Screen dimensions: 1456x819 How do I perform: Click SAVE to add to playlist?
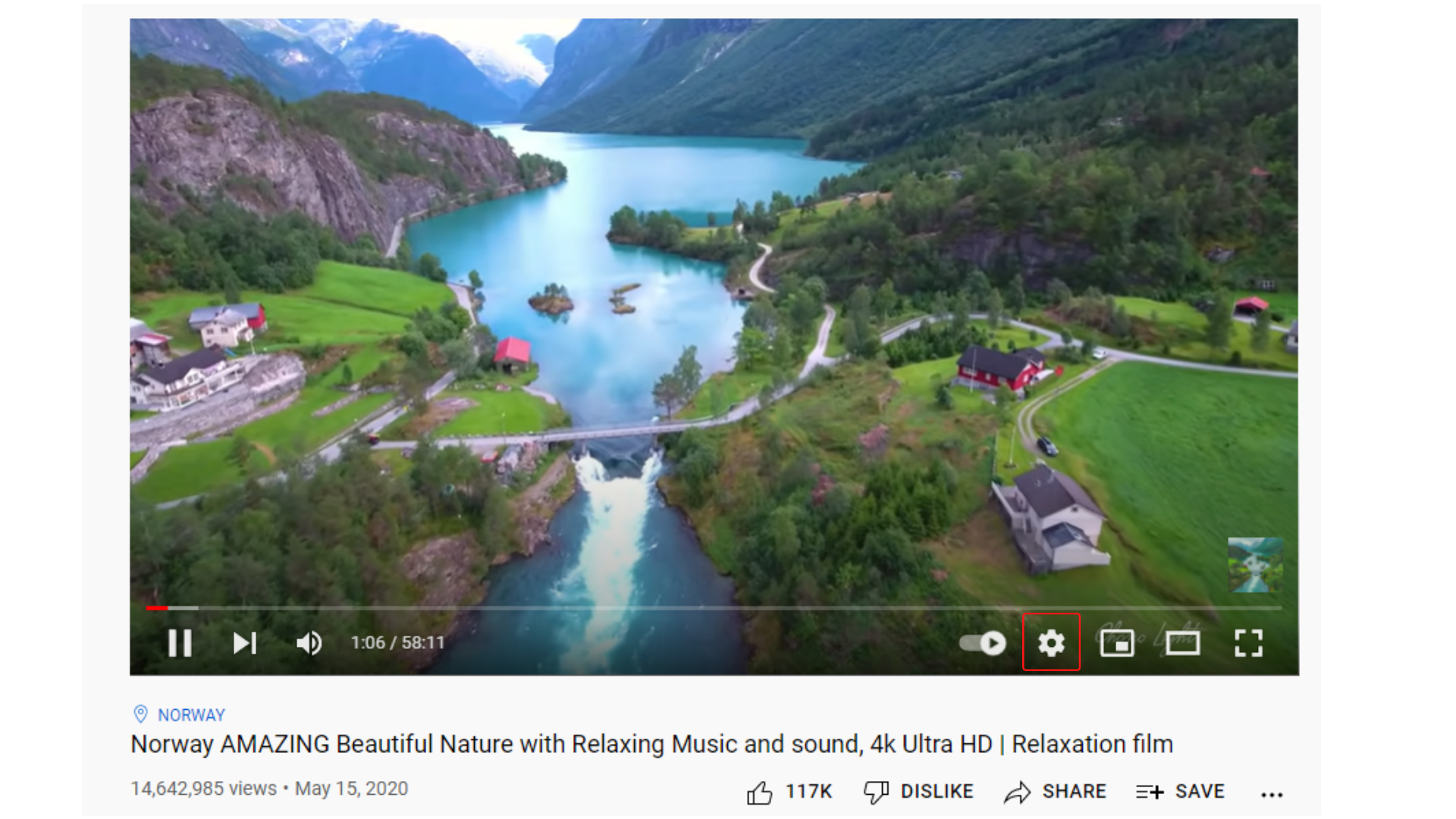tap(1180, 792)
